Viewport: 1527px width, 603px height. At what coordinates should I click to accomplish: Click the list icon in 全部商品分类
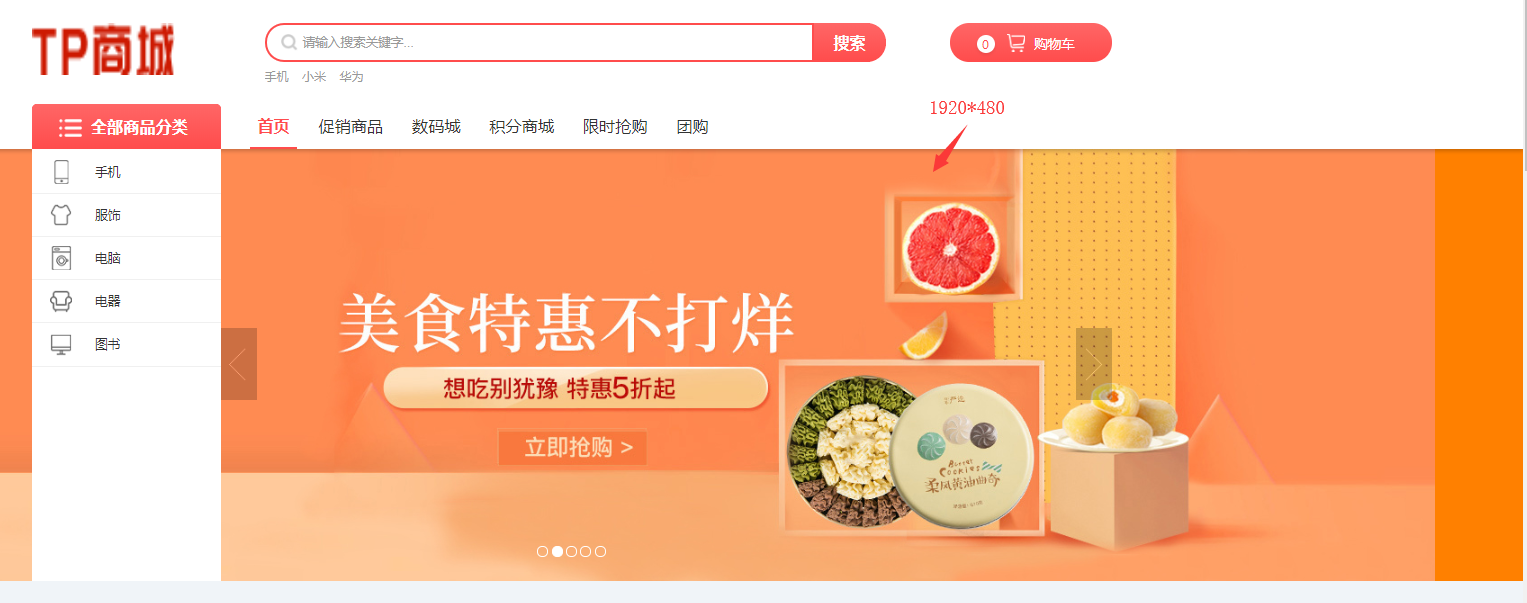(x=70, y=127)
